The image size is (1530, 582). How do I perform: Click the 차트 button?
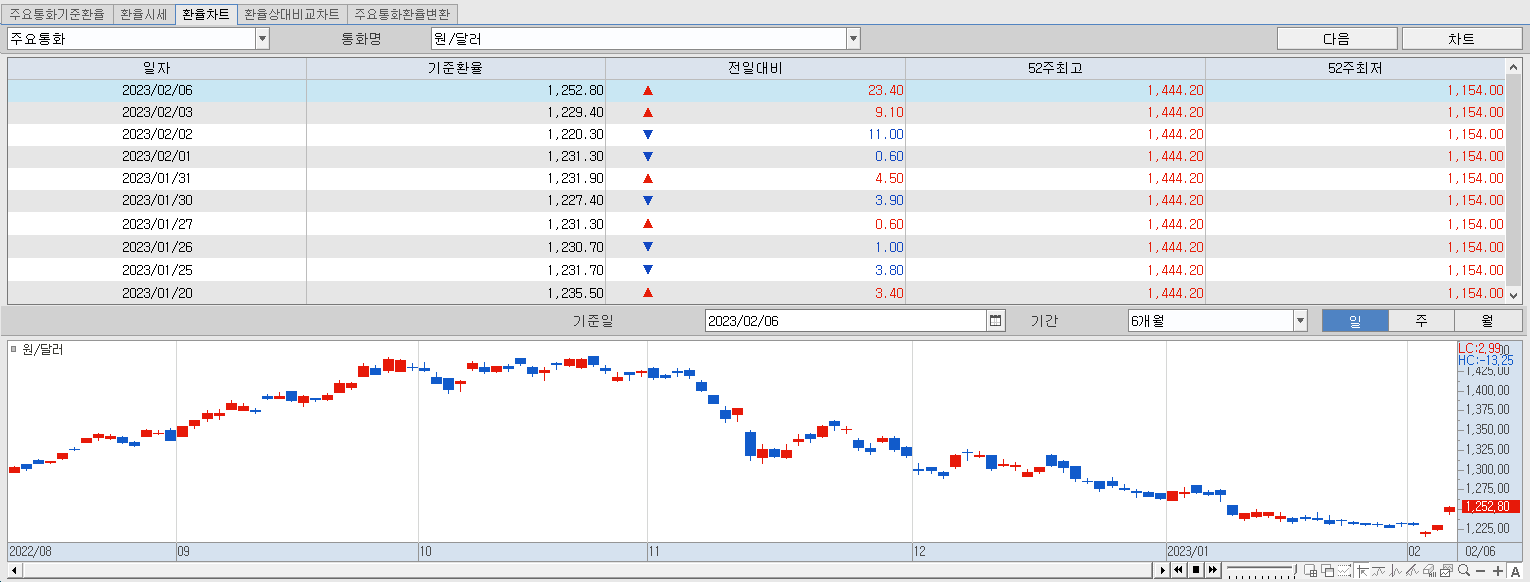pos(1461,39)
